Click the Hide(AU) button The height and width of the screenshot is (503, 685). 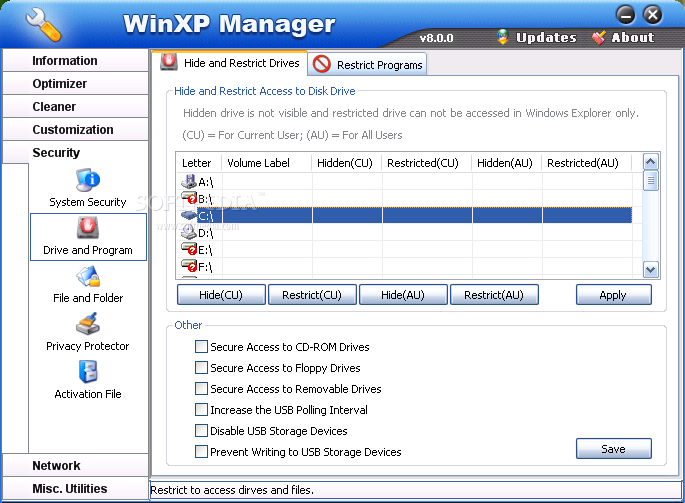point(403,295)
